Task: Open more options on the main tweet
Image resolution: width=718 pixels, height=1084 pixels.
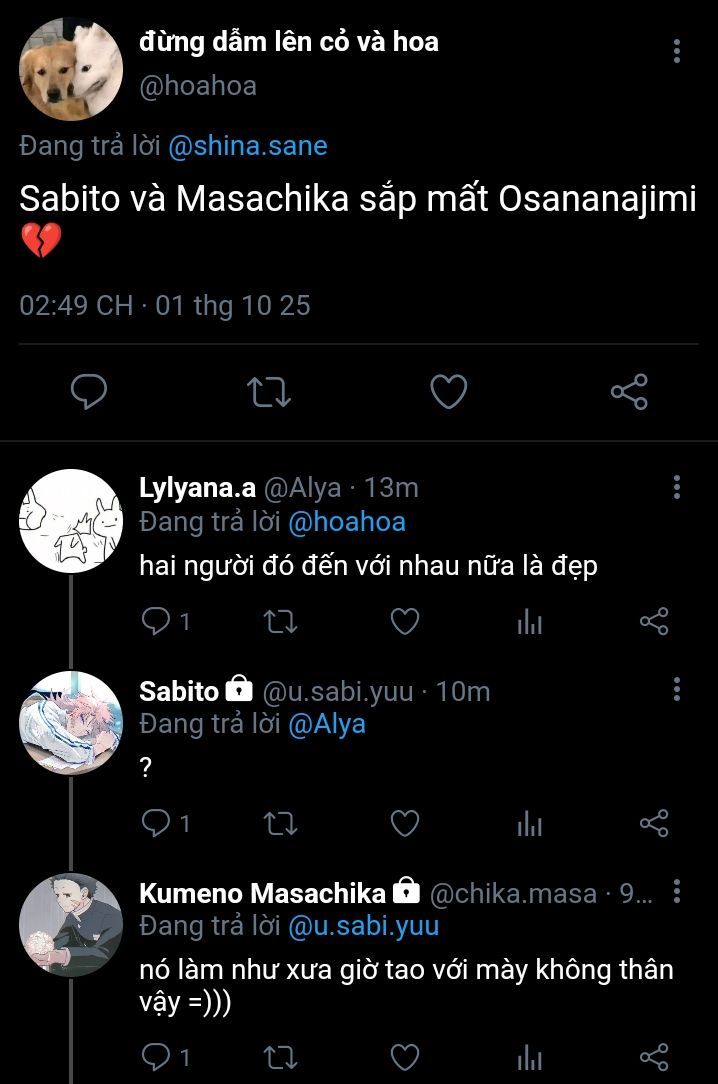Action: pos(677,51)
